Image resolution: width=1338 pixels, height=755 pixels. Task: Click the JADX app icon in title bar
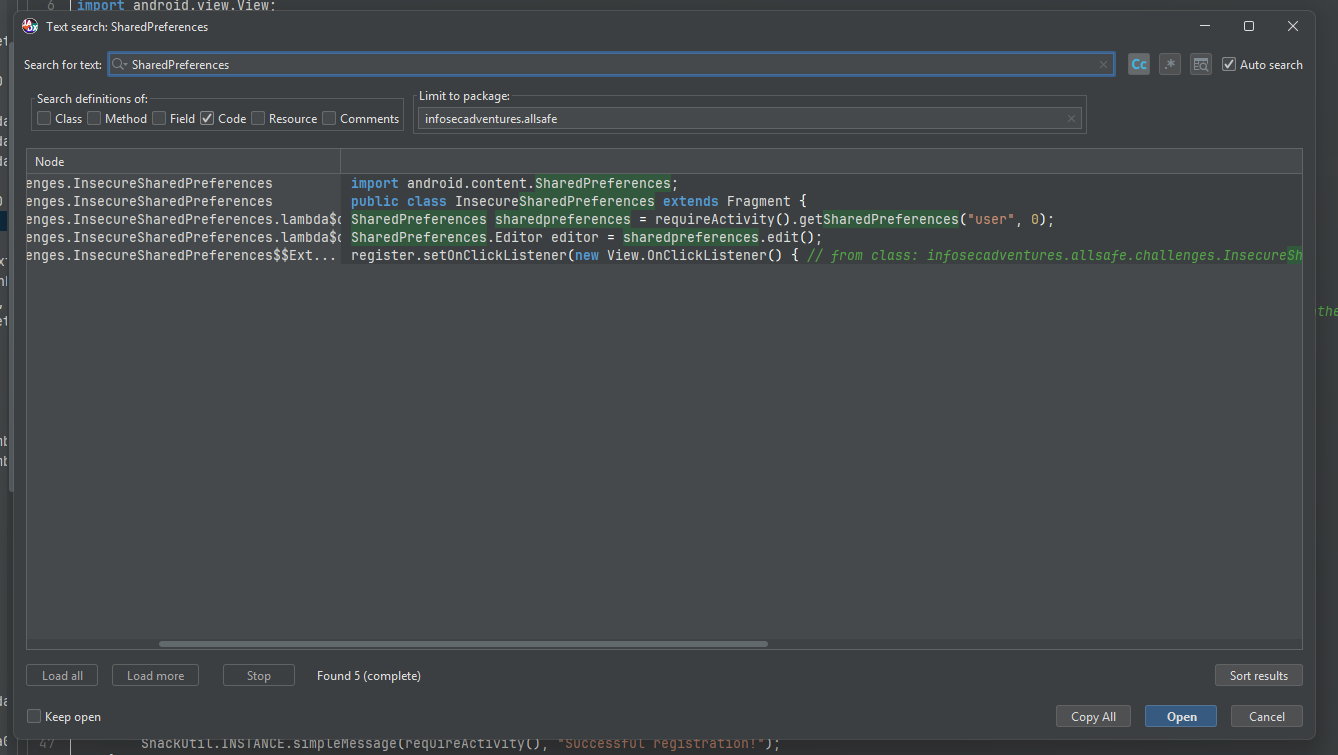[x=30, y=26]
